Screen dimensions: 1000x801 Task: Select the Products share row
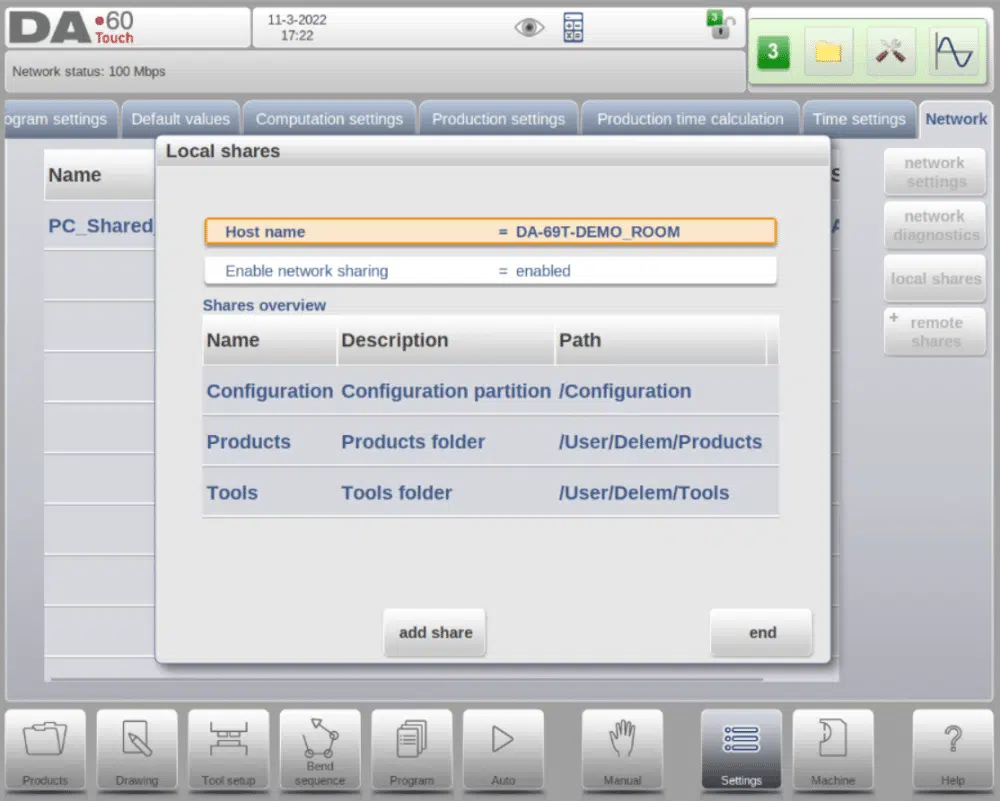click(490, 441)
